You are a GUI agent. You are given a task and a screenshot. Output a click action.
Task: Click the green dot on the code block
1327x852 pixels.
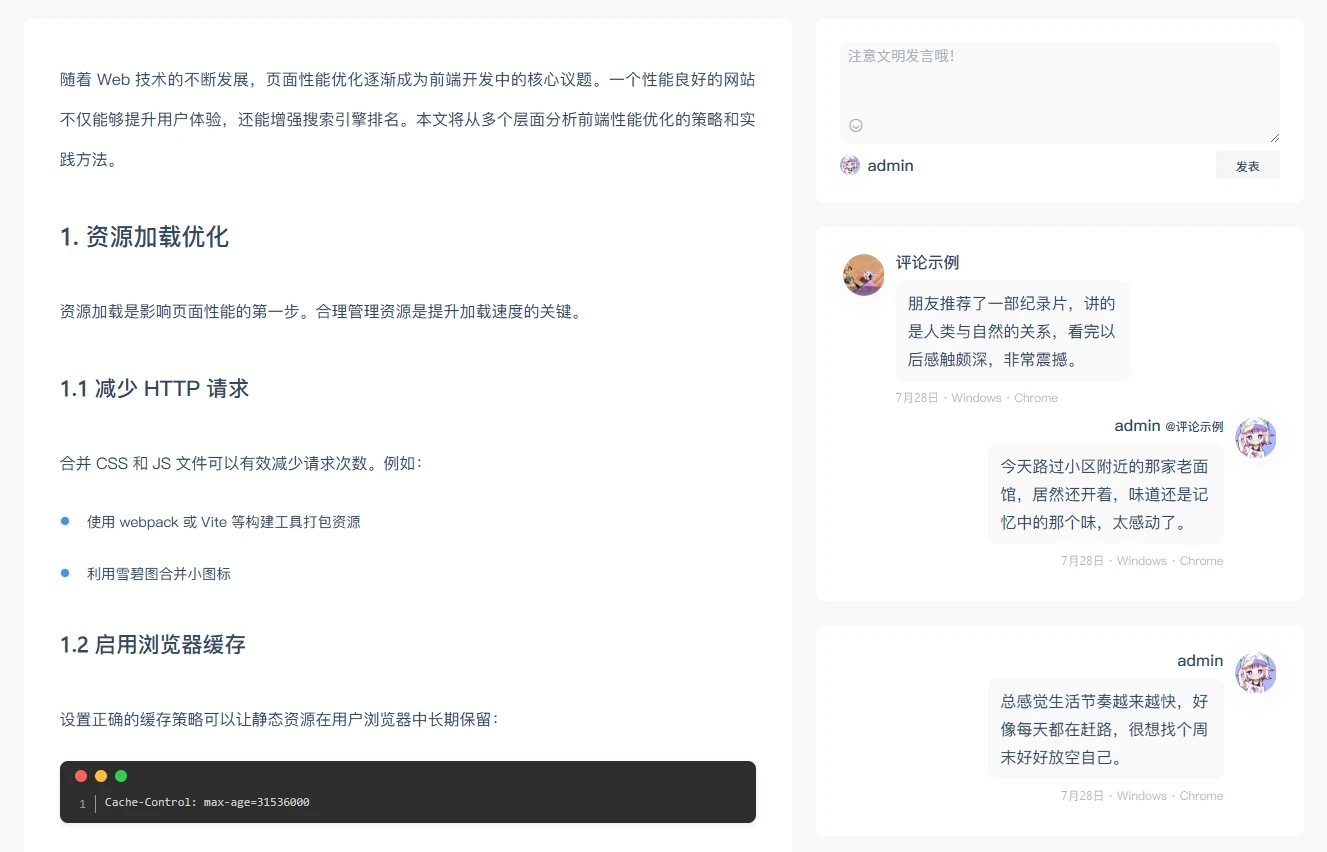click(121, 776)
